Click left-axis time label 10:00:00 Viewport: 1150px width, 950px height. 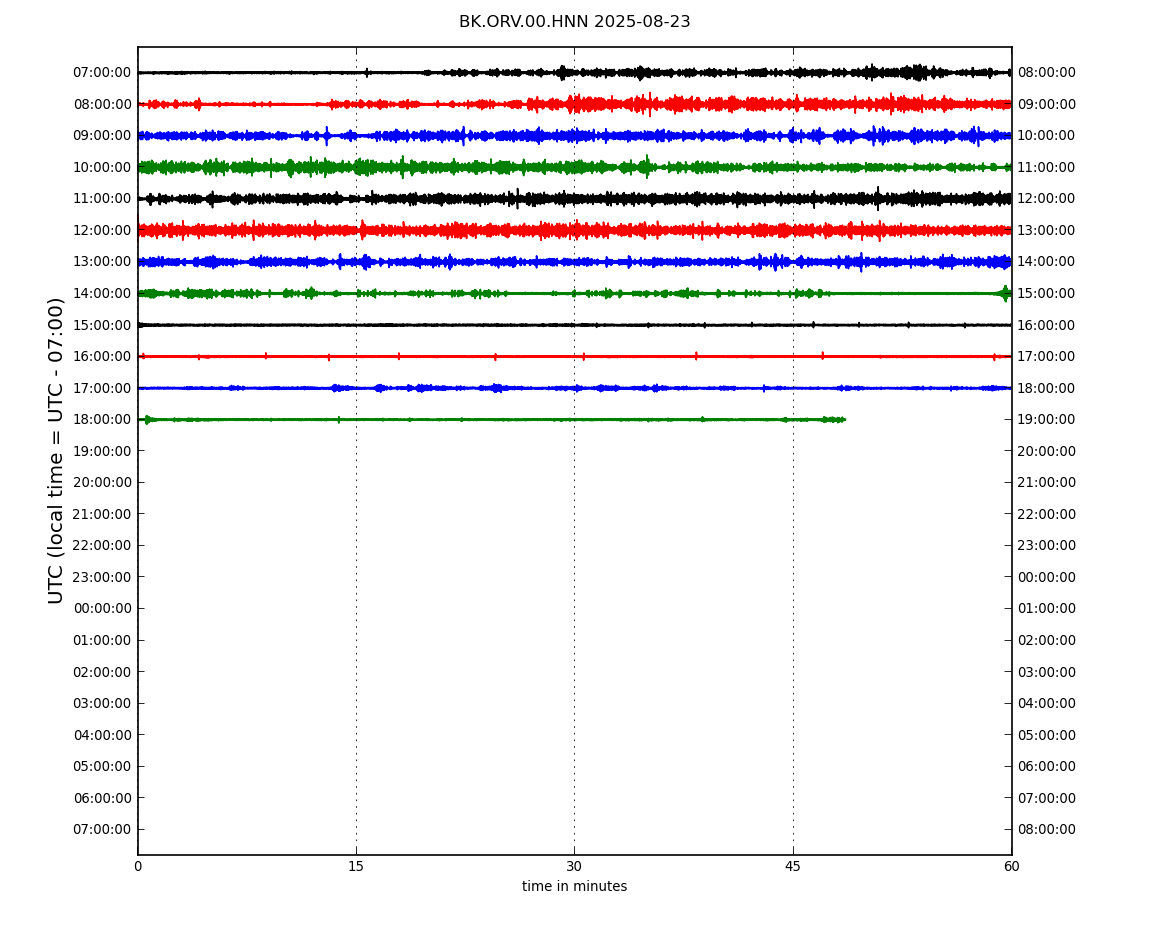tap(102, 167)
